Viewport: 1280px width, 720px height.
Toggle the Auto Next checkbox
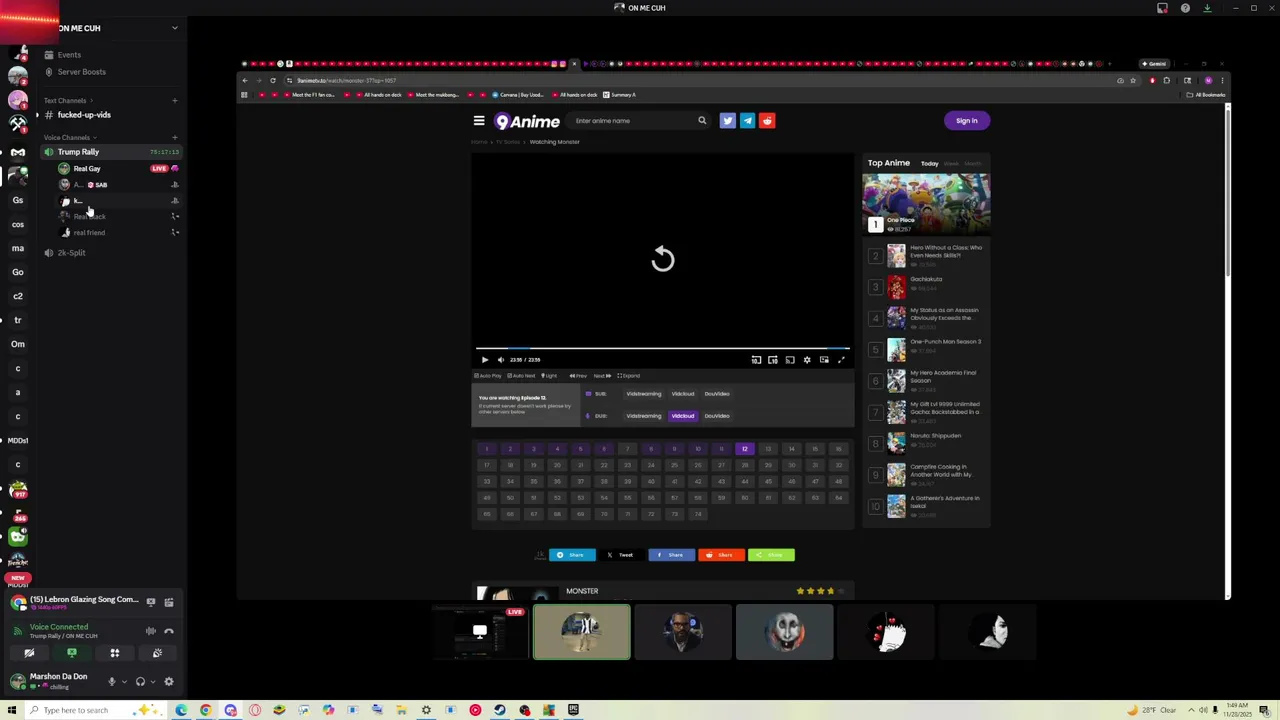522,376
